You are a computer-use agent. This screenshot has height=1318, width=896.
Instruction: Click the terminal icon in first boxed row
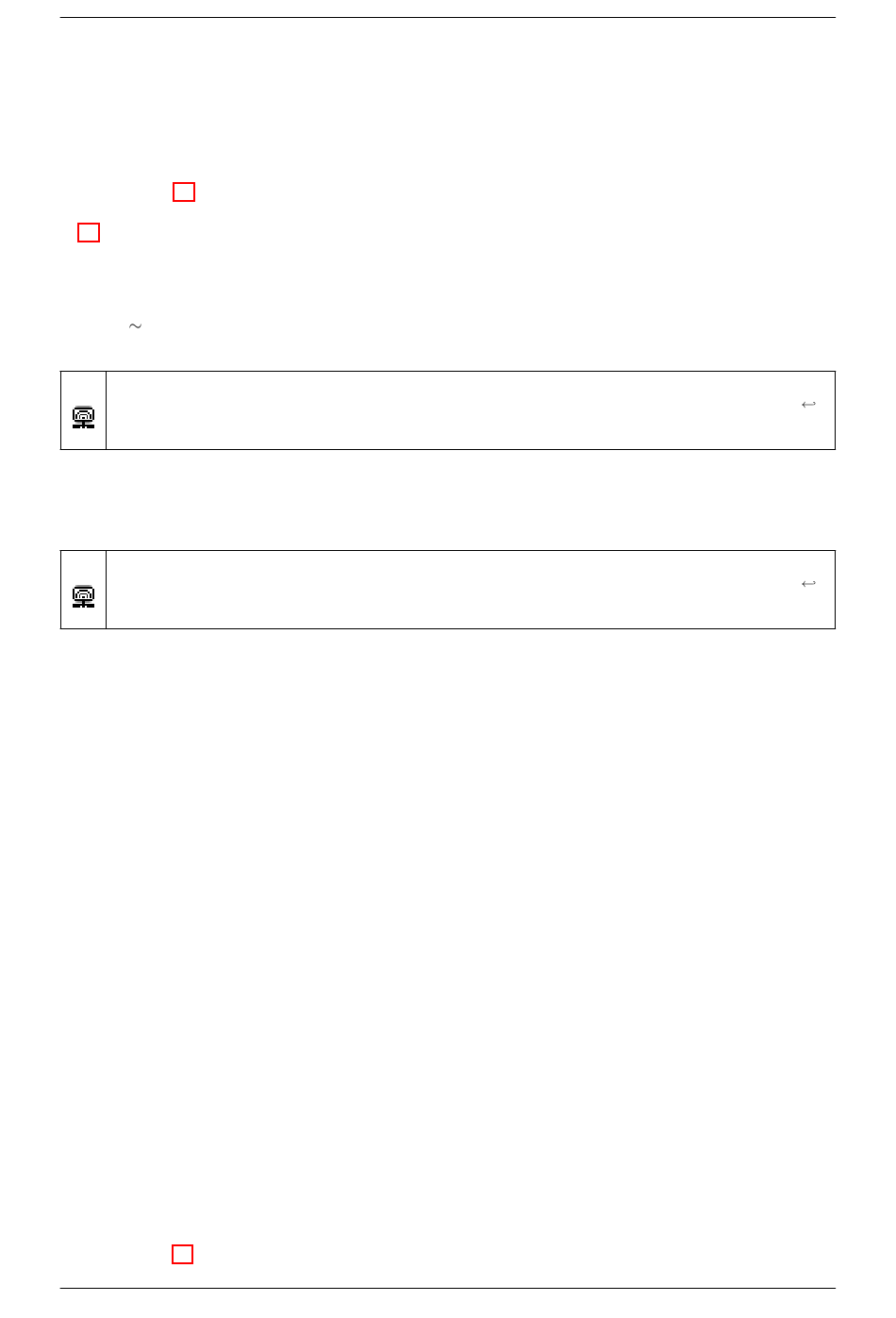[83, 417]
